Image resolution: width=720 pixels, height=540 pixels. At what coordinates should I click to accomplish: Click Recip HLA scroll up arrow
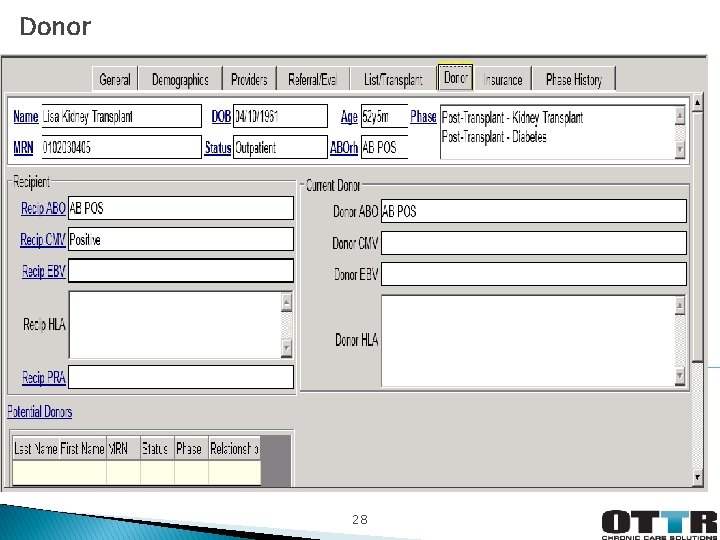(287, 302)
